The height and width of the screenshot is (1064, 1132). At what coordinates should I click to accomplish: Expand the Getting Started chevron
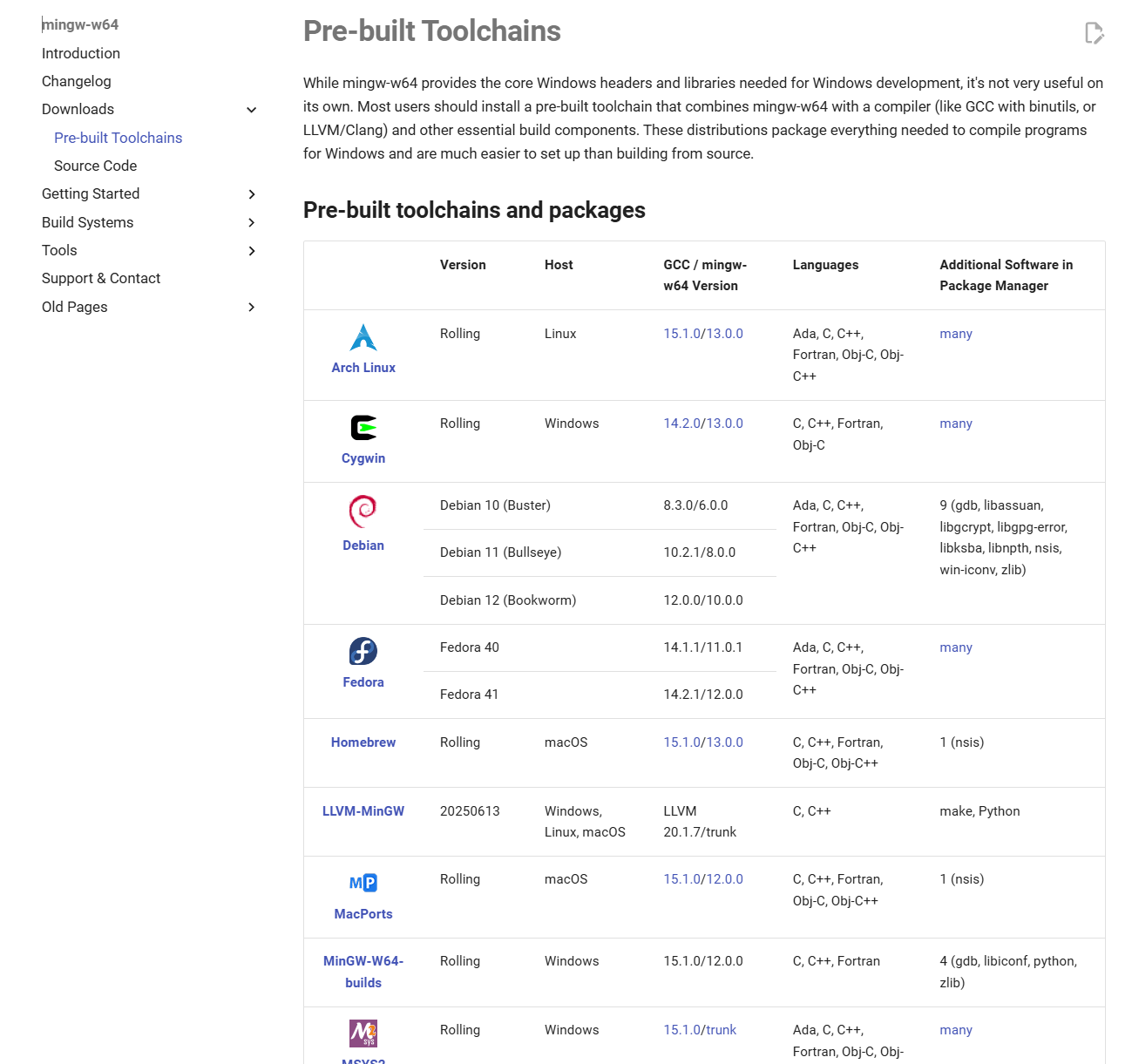[252, 194]
